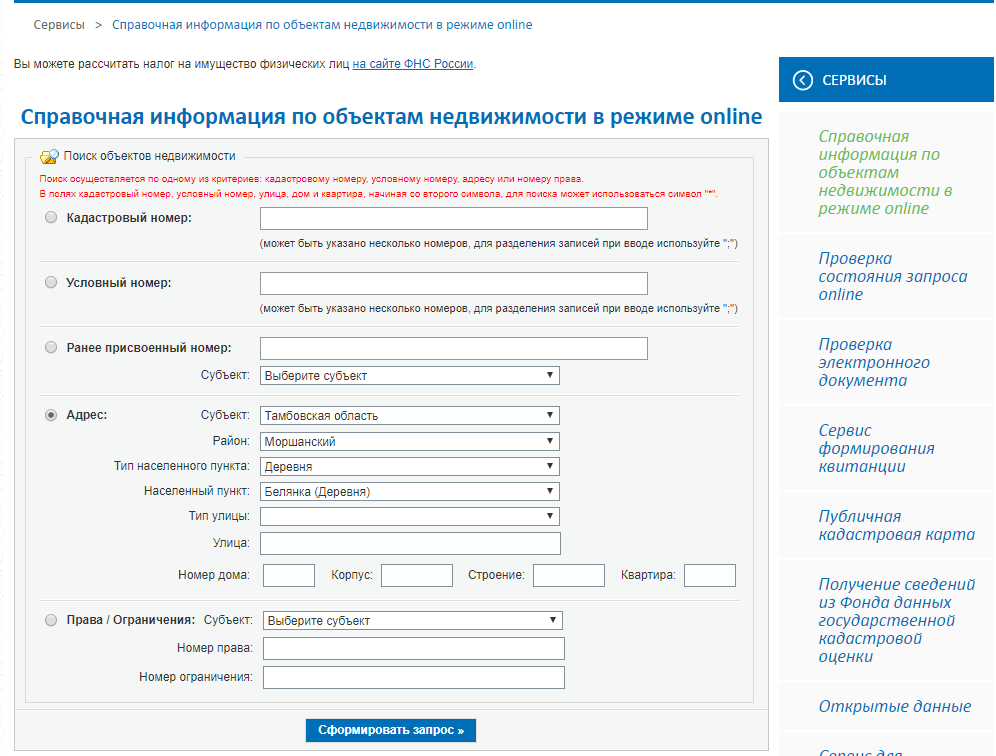Select the Права / Ограничения radio button
Viewport: 996px width, 756px height.
point(51,620)
